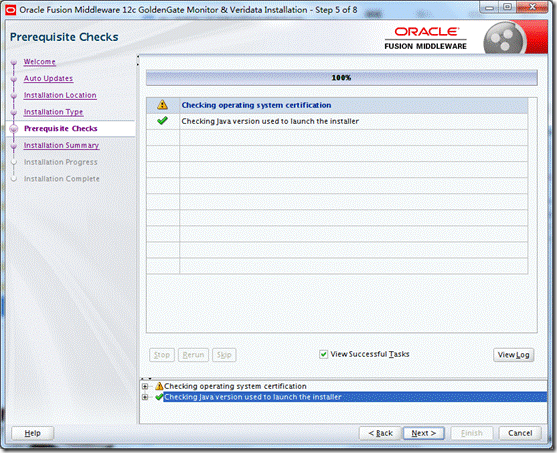Click the 100% progress bar
Screen dimensions: 557x453
point(341,78)
